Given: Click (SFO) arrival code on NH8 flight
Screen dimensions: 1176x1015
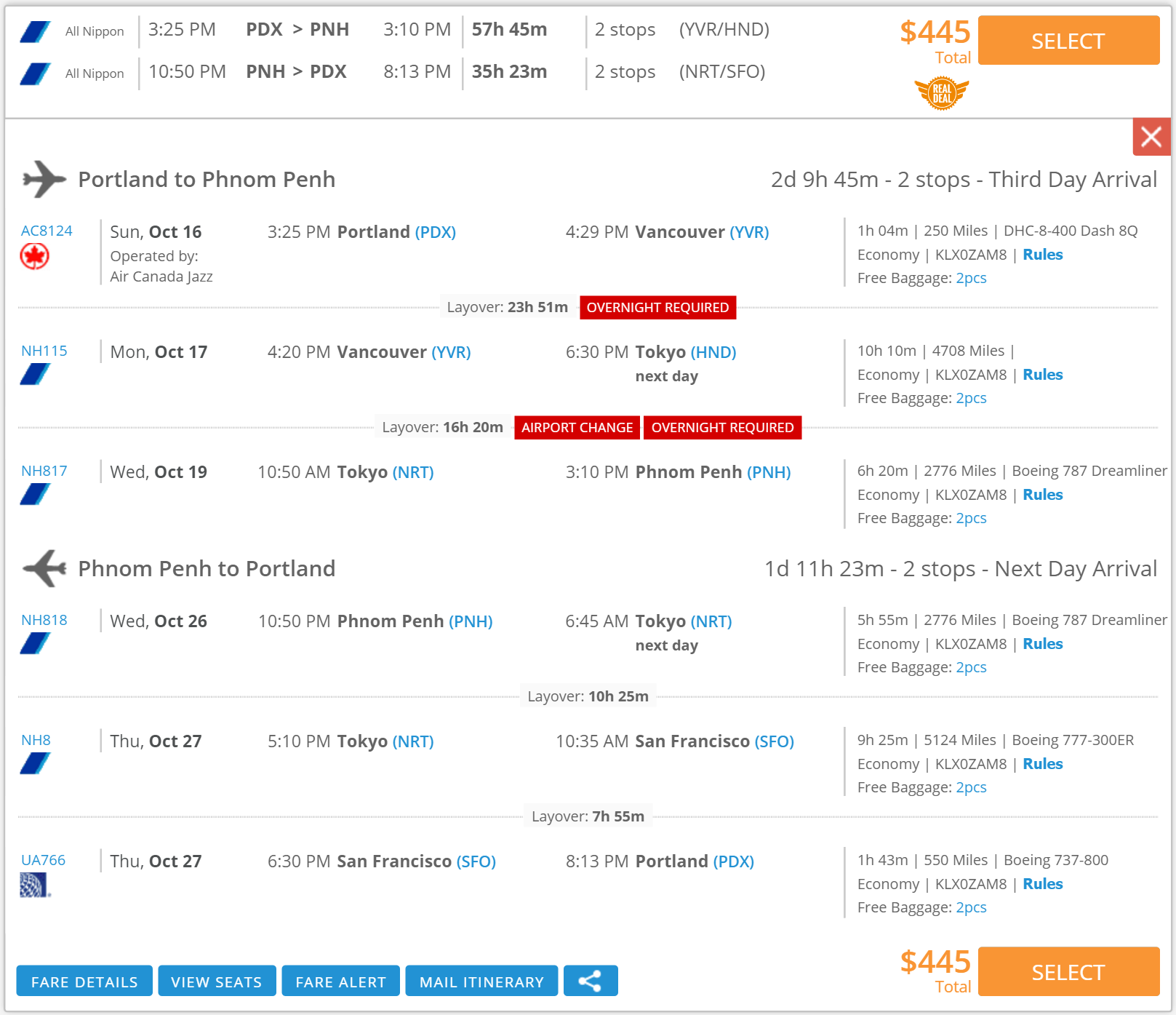Looking at the screenshot, I should click(x=775, y=741).
